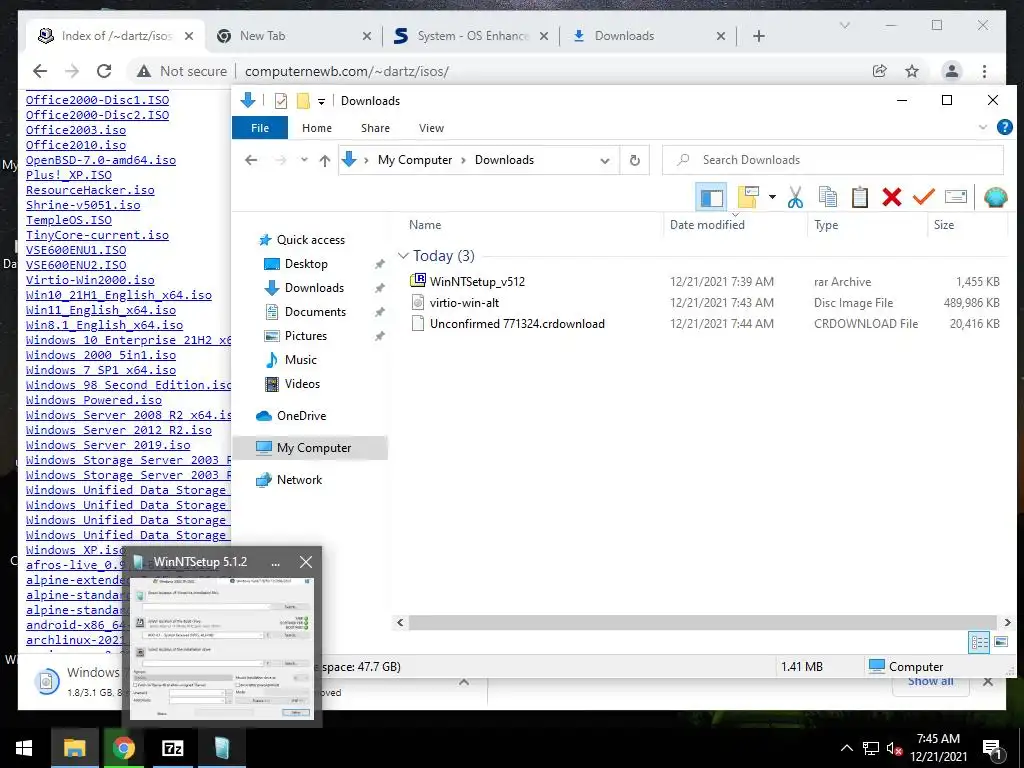
Task: Open the View ribbon tab
Action: 431,128
